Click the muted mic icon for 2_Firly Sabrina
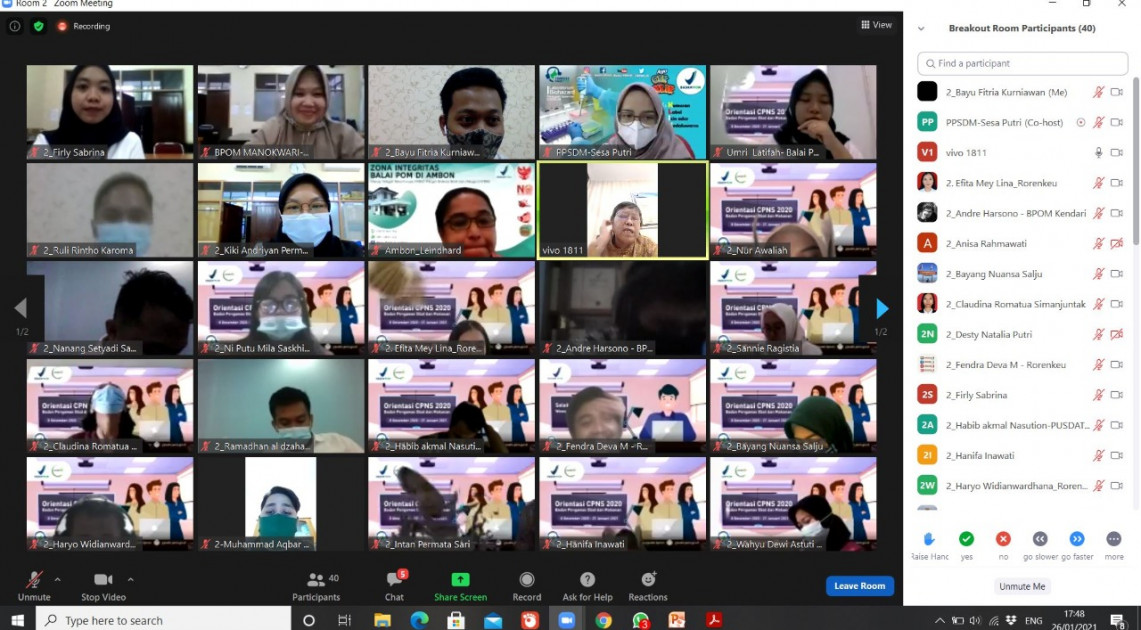1141x630 pixels. point(1099,395)
